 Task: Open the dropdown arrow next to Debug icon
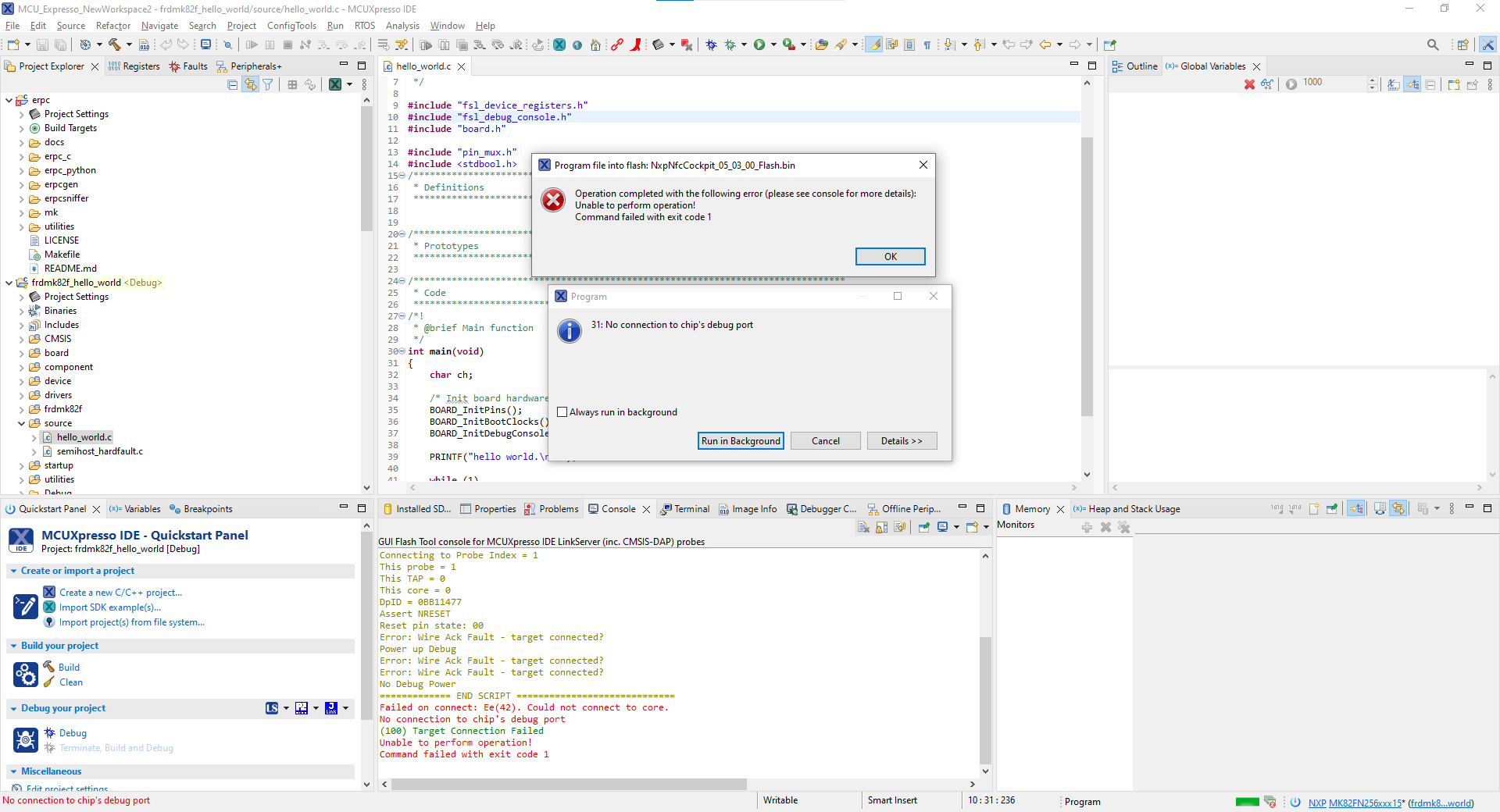[744, 45]
